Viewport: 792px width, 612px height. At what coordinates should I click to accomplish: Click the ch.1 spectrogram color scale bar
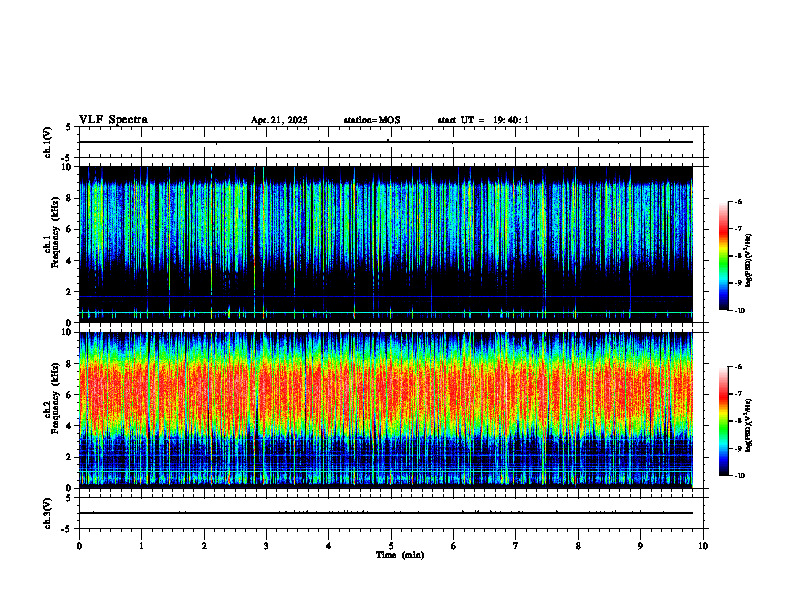[723, 256]
